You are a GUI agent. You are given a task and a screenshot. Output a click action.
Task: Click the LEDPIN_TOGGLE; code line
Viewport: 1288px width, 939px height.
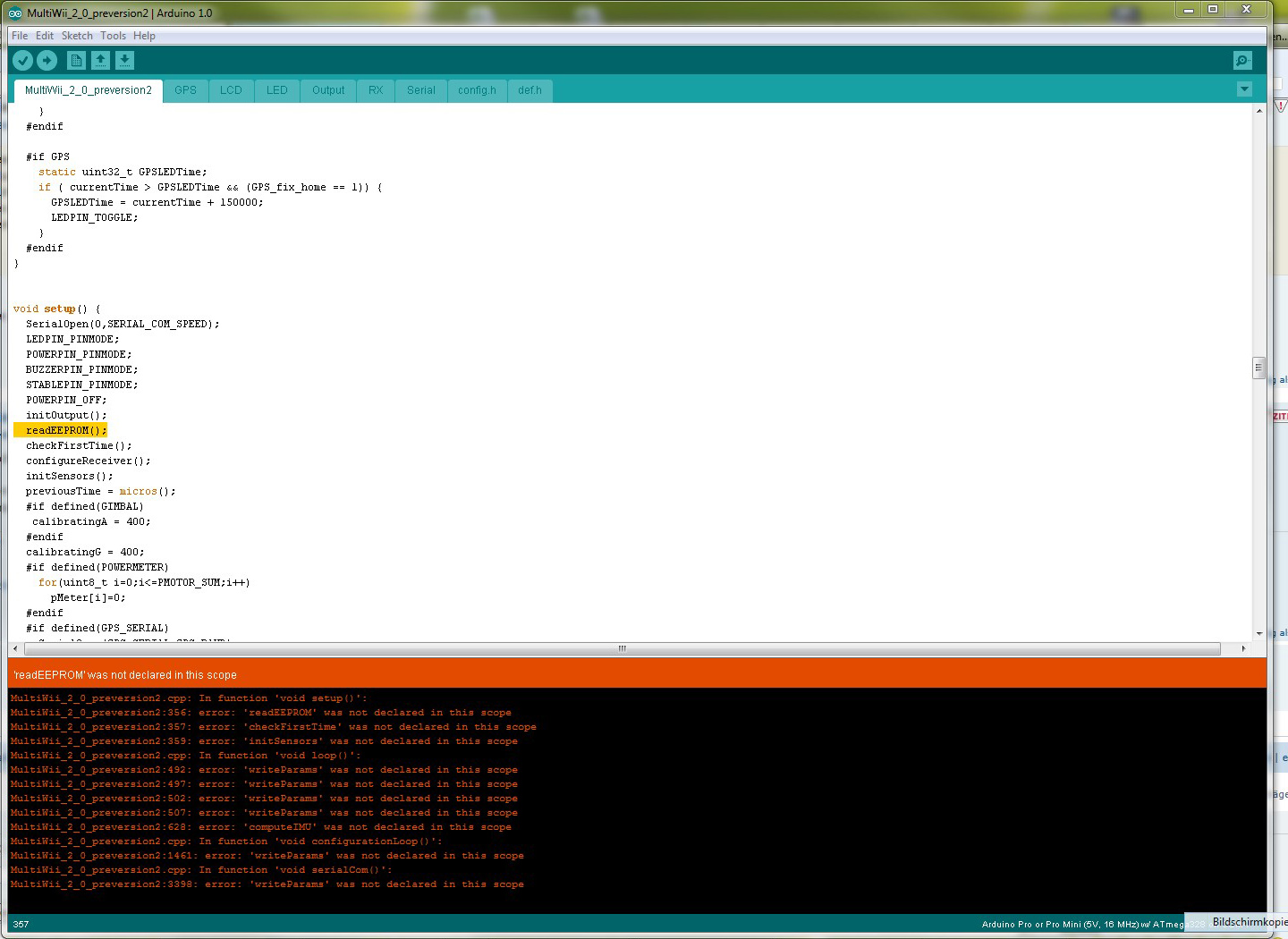(94, 217)
